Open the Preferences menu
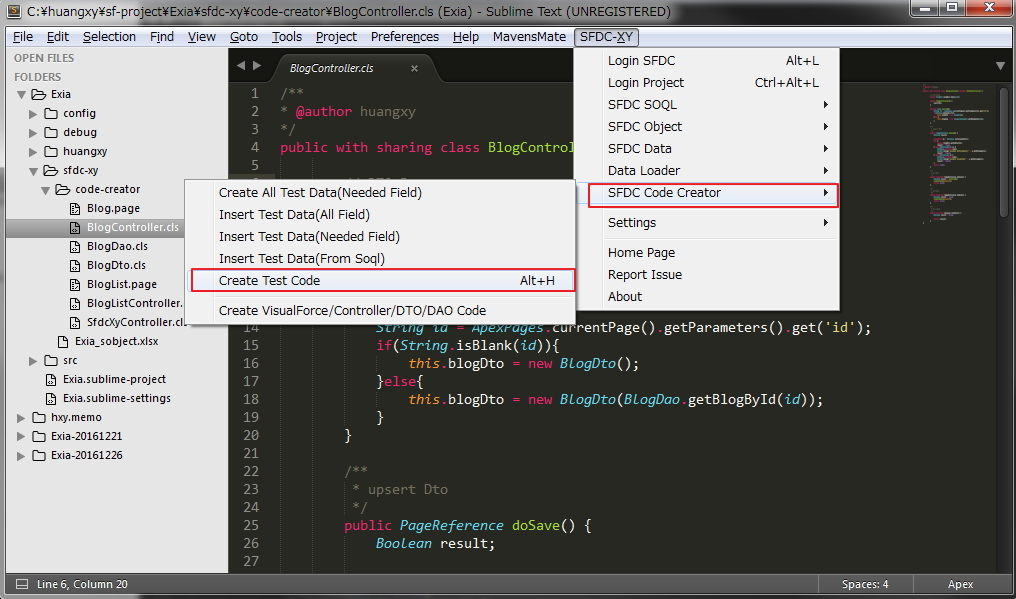Image resolution: width=1016 pixels, height=599 pixels. 404,37
